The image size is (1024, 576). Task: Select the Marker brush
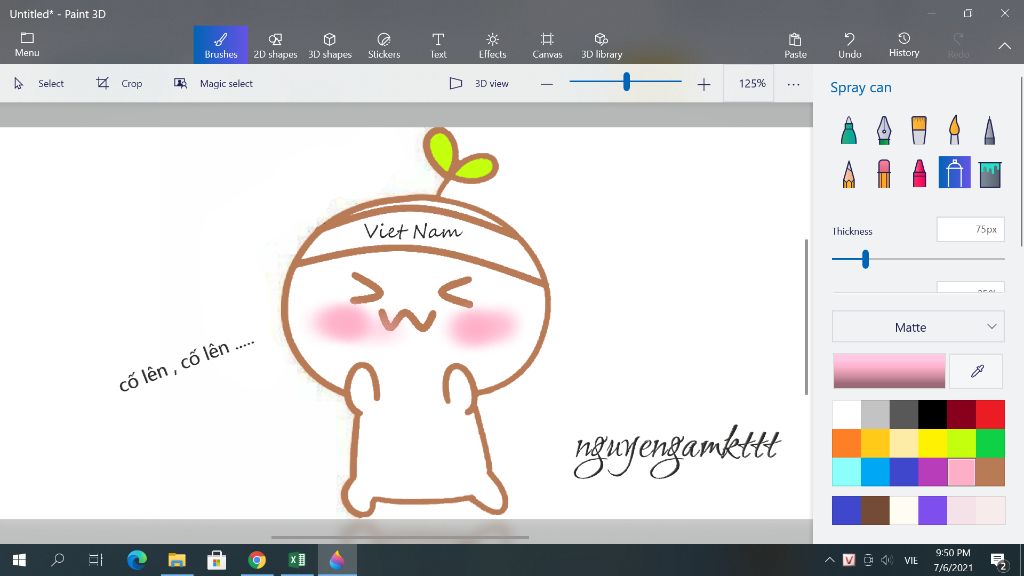[x=848, y=130]
